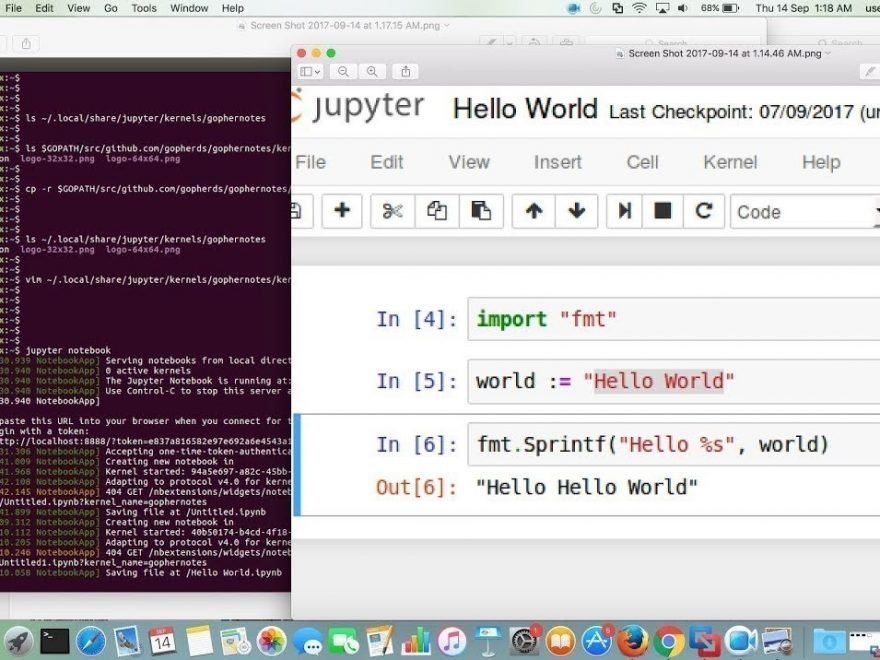Click the Hello World notebook title

click(x=525, y=109)
